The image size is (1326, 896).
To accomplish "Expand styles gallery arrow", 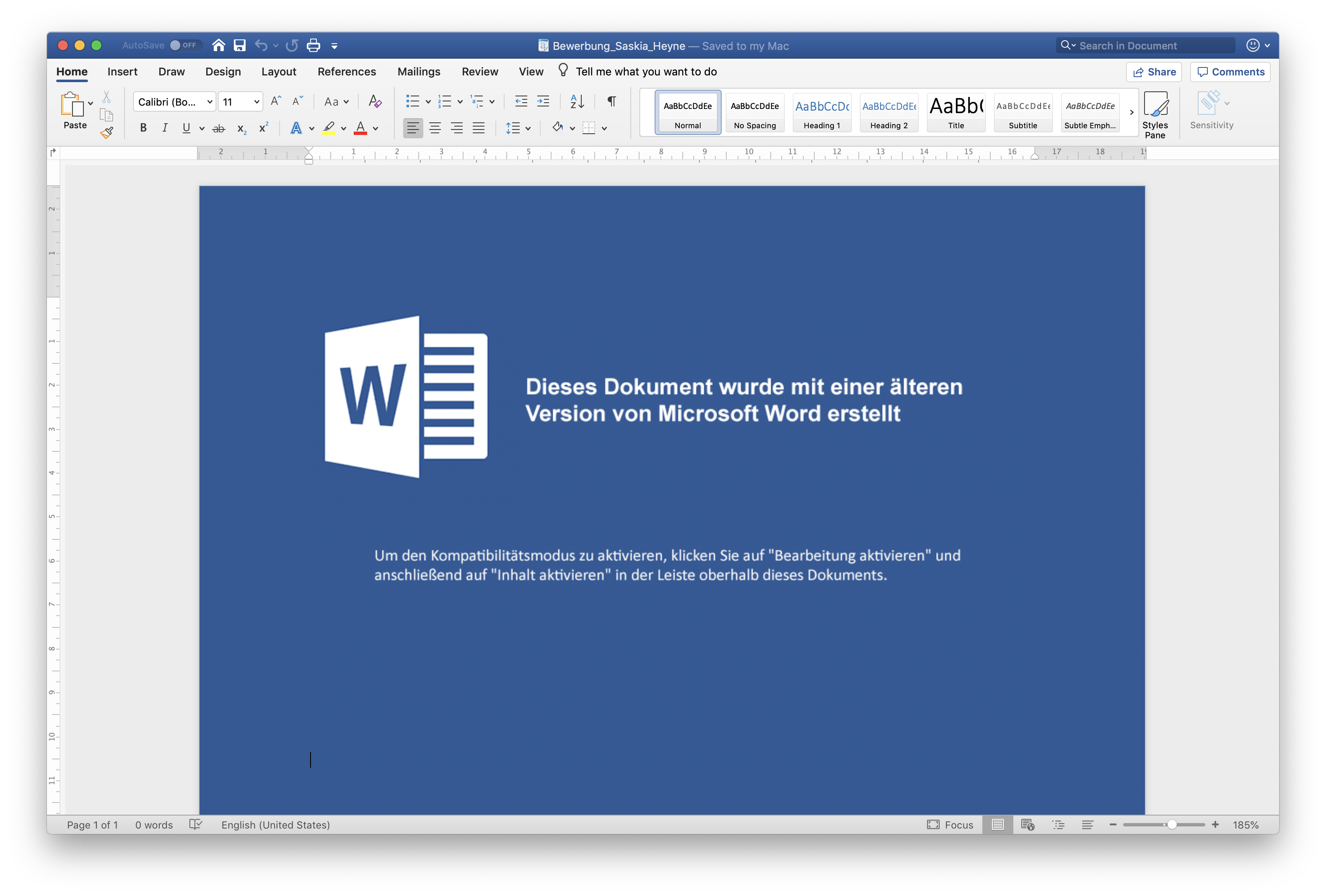I will 1132,112.
